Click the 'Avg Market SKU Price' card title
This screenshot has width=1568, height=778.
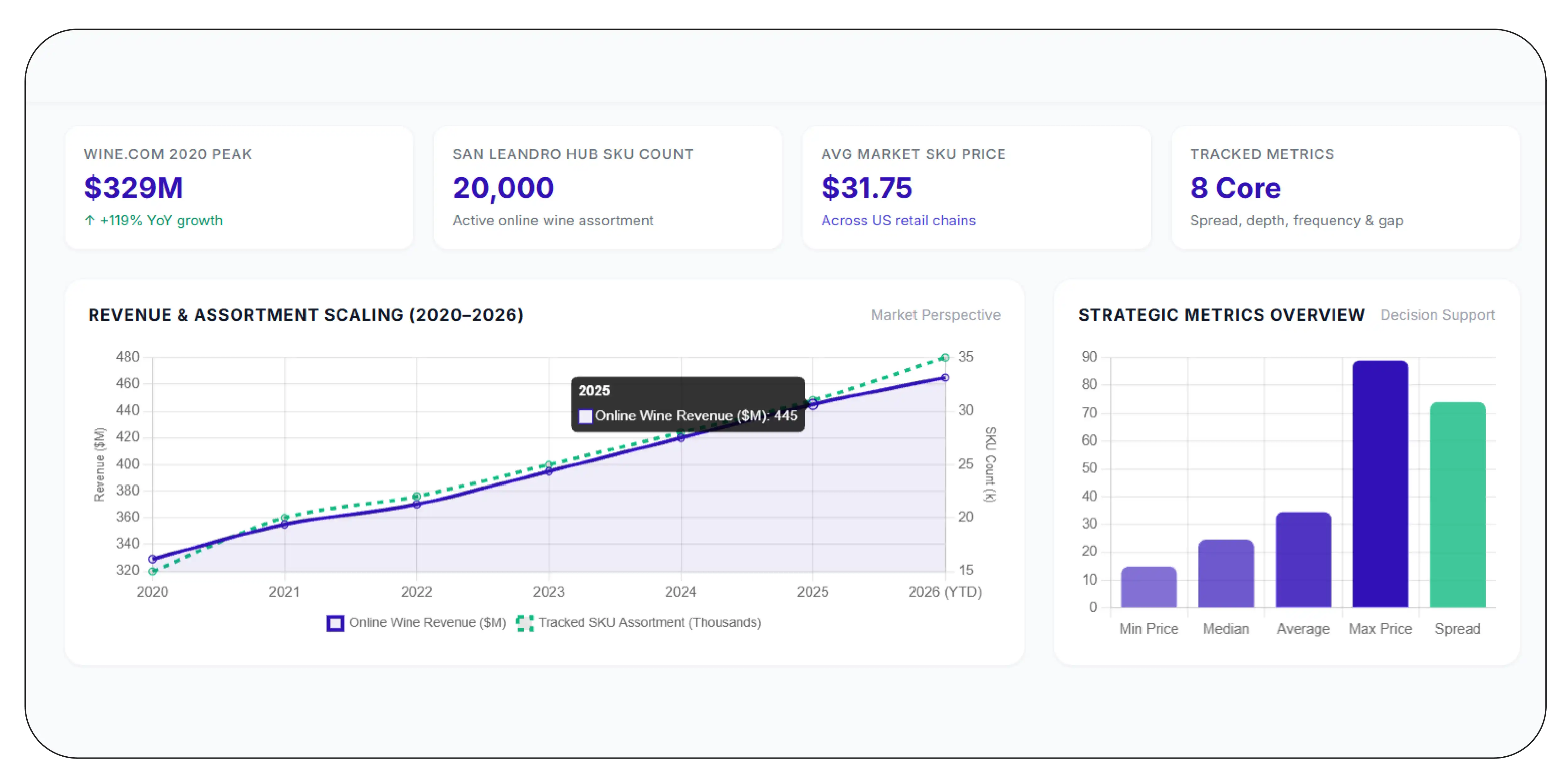tap(913, 154)
